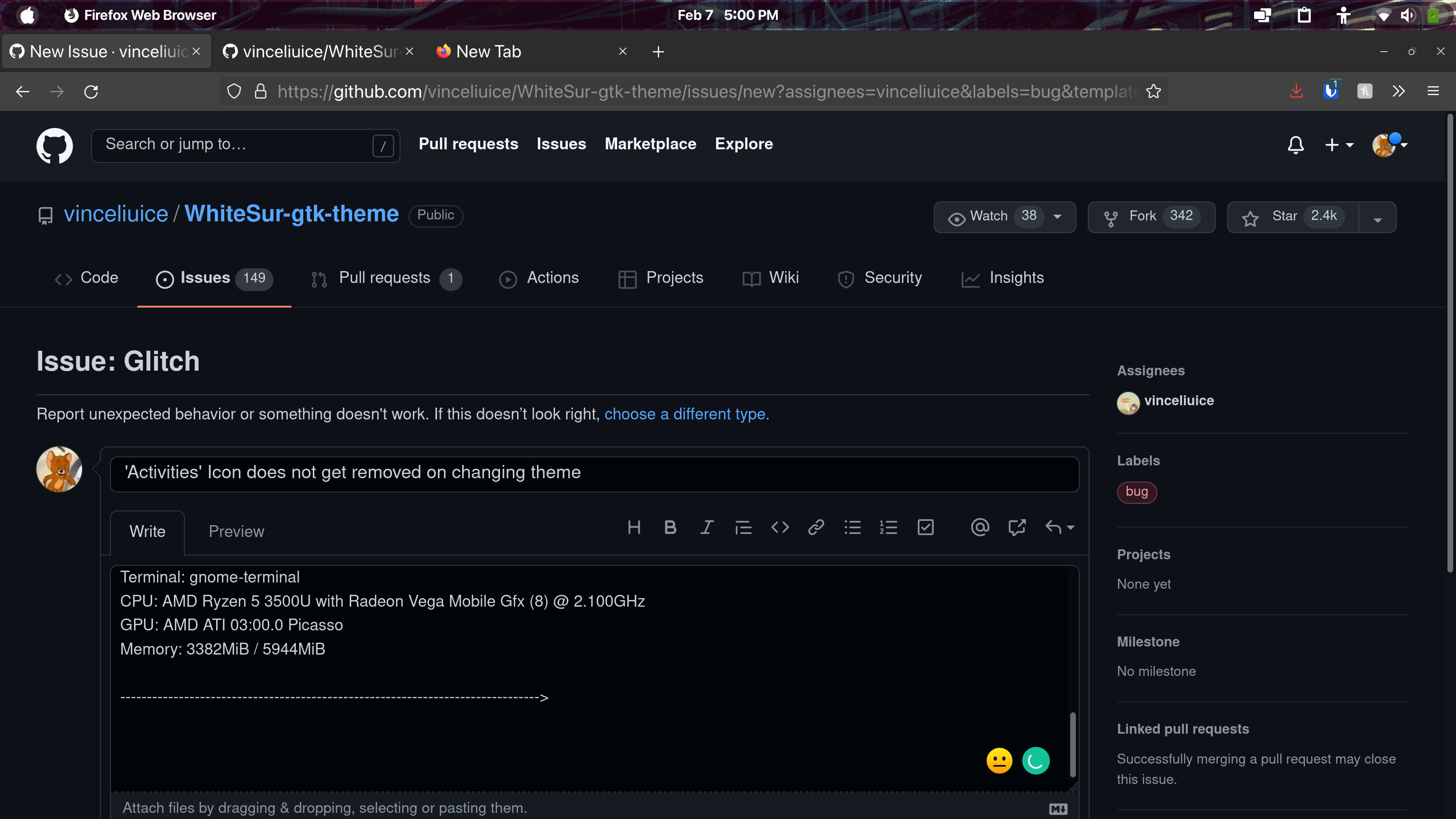Select the Write tab
This screenshot has width=1456, height=819.
147,532
